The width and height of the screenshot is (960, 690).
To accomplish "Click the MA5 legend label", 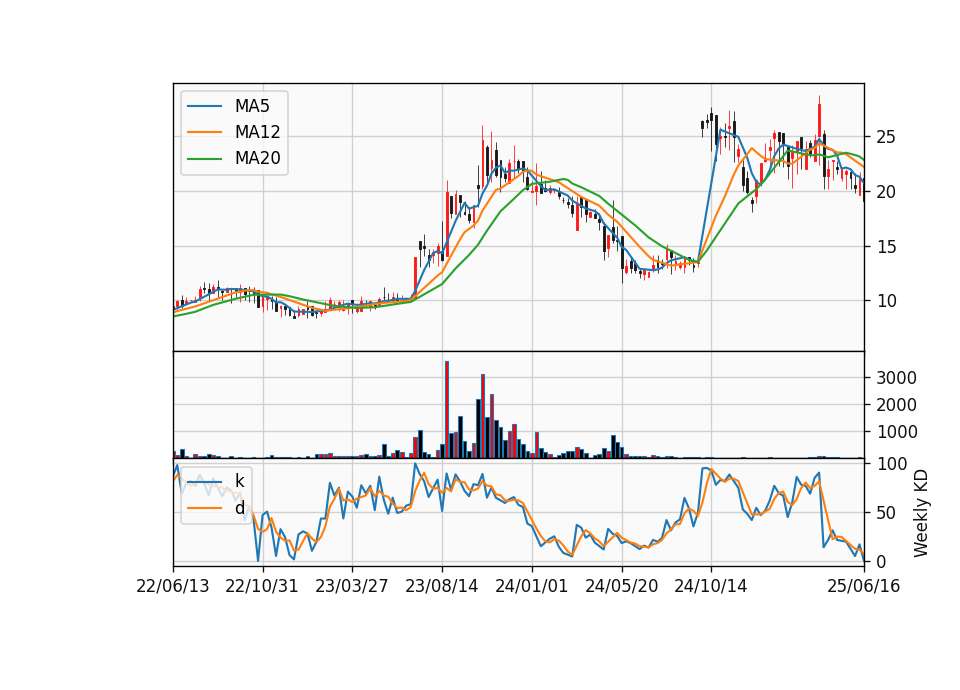I will tap(252, 106).
